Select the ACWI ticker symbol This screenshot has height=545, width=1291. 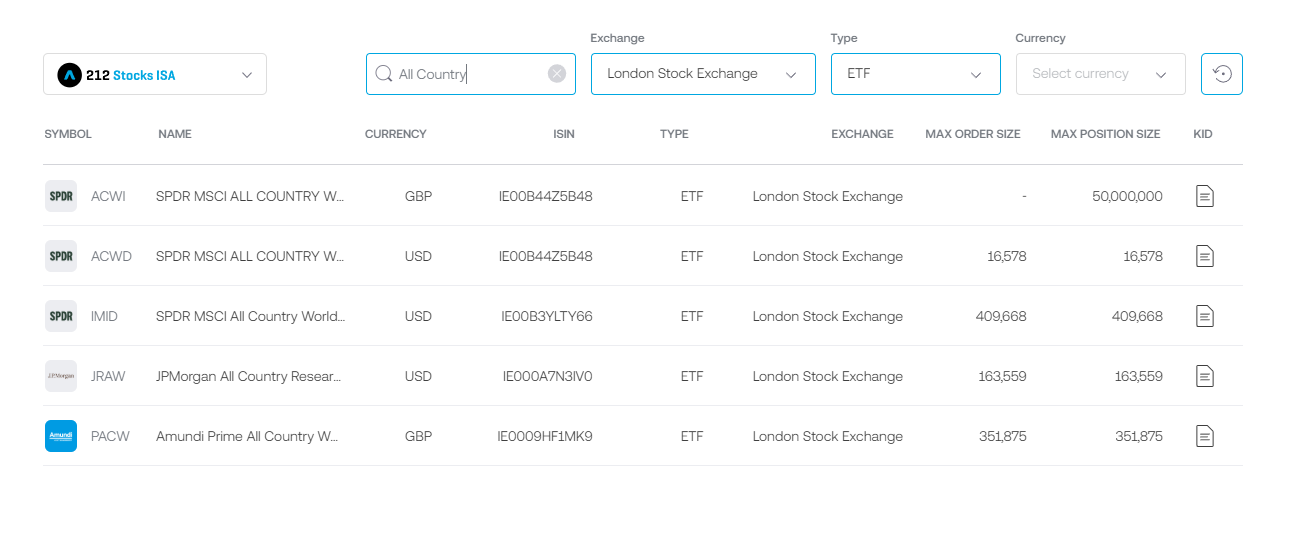pyautogui.click(x=108, y=196)
